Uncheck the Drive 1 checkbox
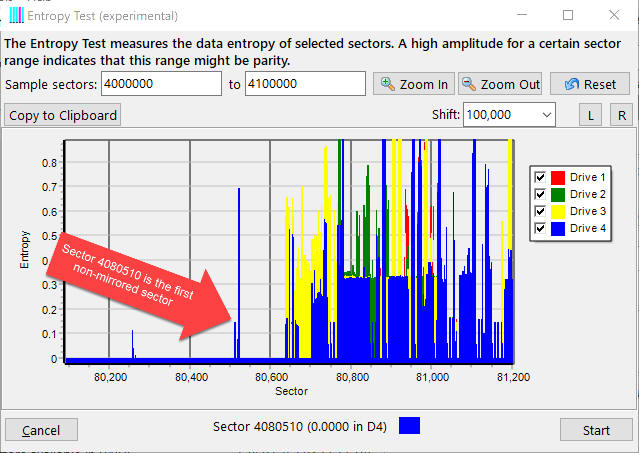This screenshot has height=453, width=639. 540,177
